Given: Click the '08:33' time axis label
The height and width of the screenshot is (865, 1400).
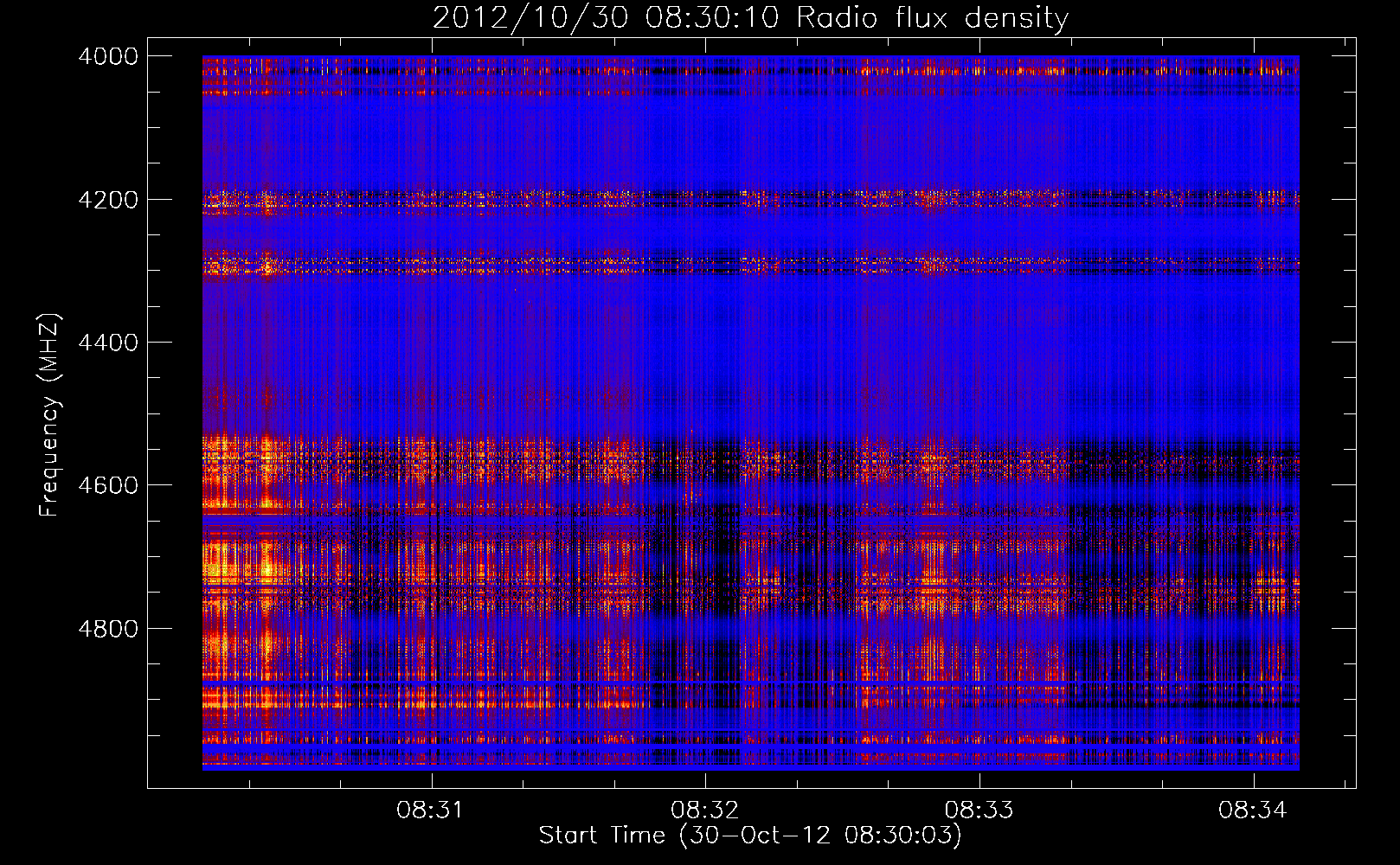Looking at the screenshot, I should [979, 811].
